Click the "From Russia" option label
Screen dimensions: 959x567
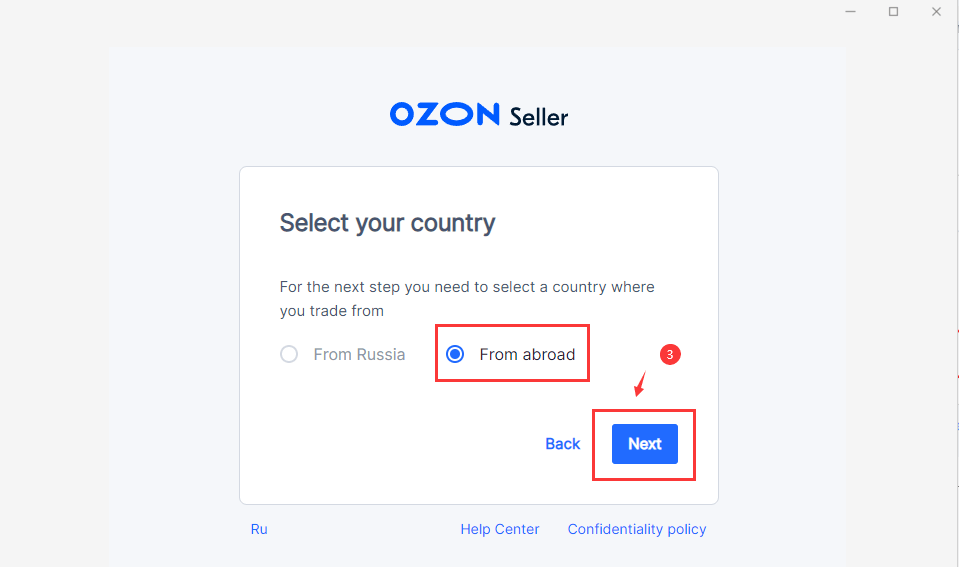click(359, 354)
